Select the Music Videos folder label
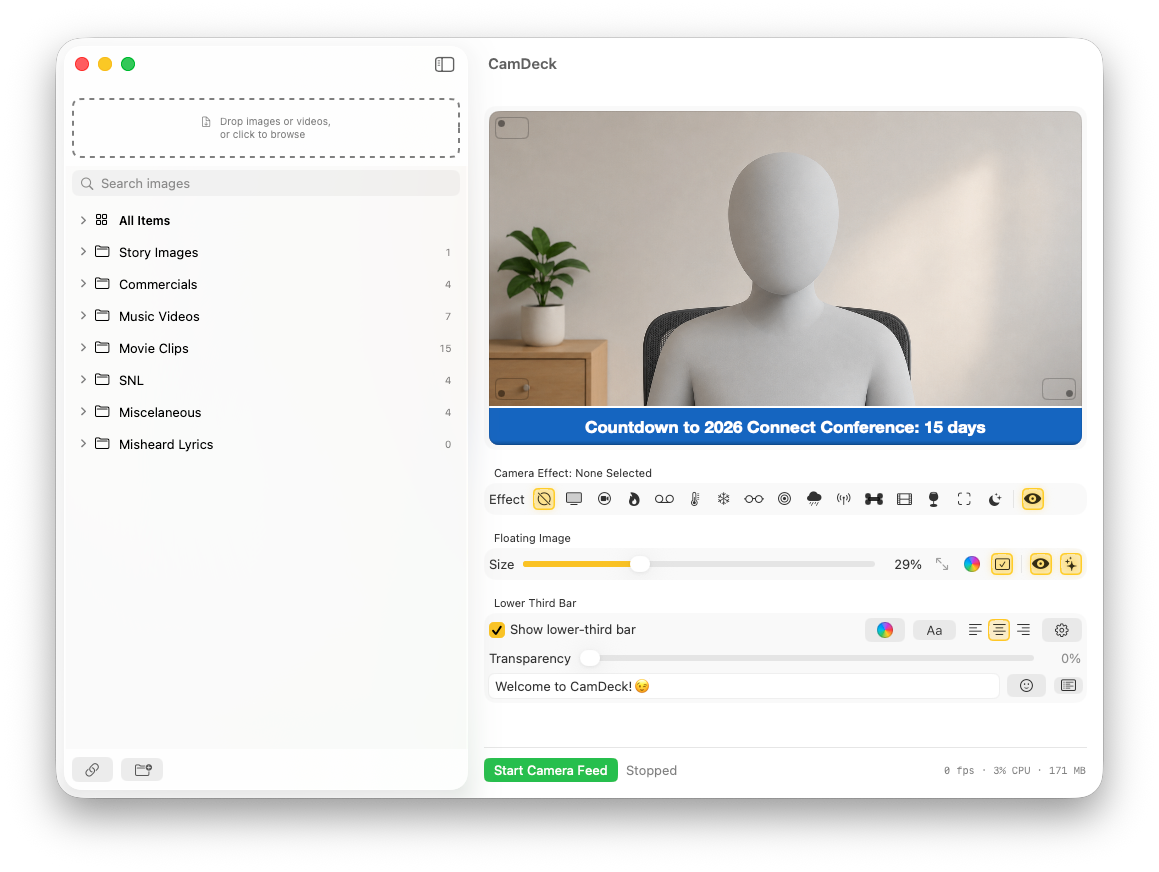The height and width of the screenshot is (872, 1159). pos(159,316)
